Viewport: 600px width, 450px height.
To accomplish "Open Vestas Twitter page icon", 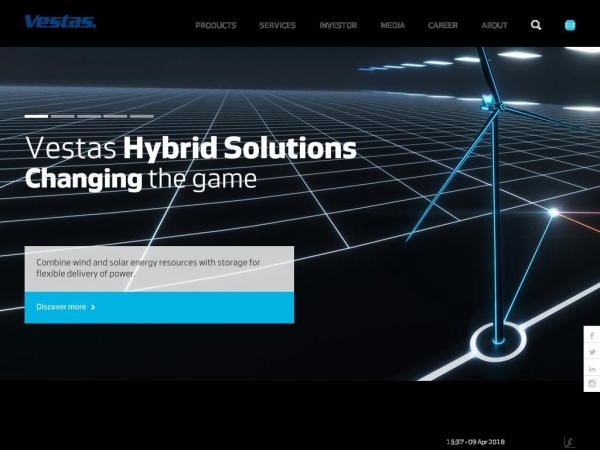I will click(592, 352).
